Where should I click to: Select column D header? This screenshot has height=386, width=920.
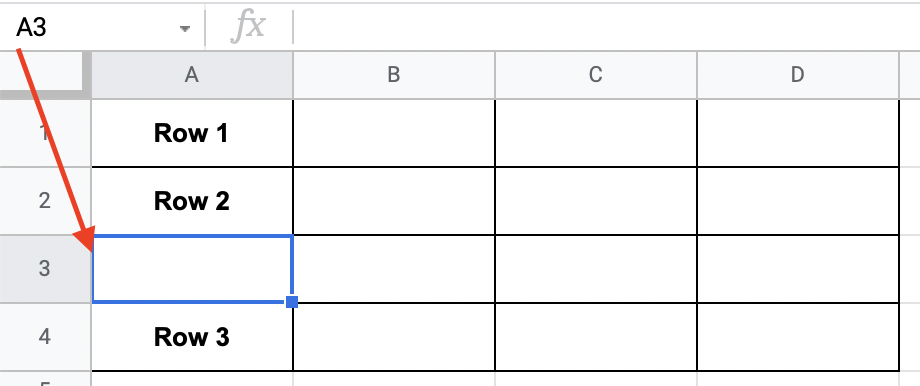797,75
